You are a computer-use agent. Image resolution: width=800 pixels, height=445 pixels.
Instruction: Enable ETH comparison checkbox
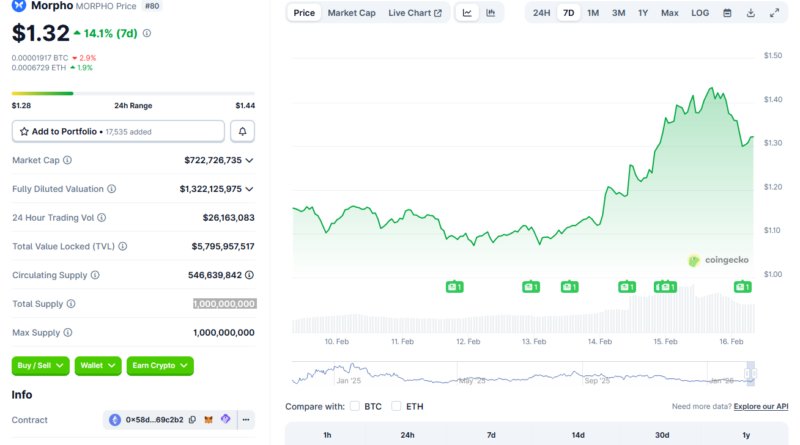pyautogui.click(x=397, y=406)
